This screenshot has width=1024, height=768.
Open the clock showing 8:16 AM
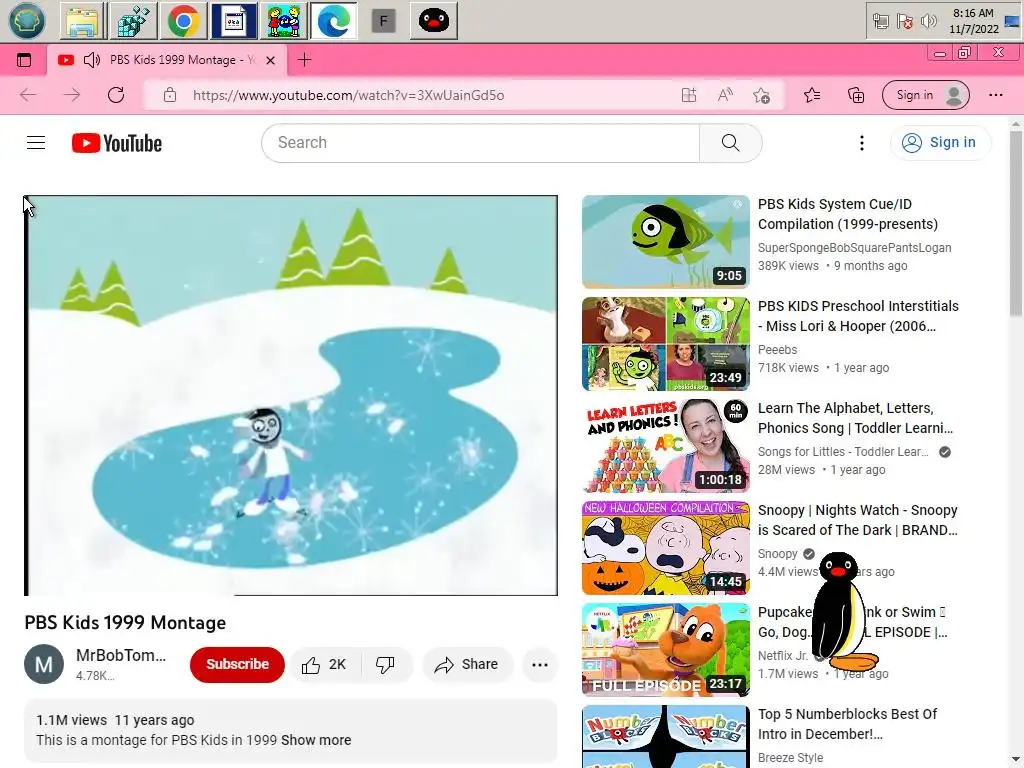click(974, 21)
